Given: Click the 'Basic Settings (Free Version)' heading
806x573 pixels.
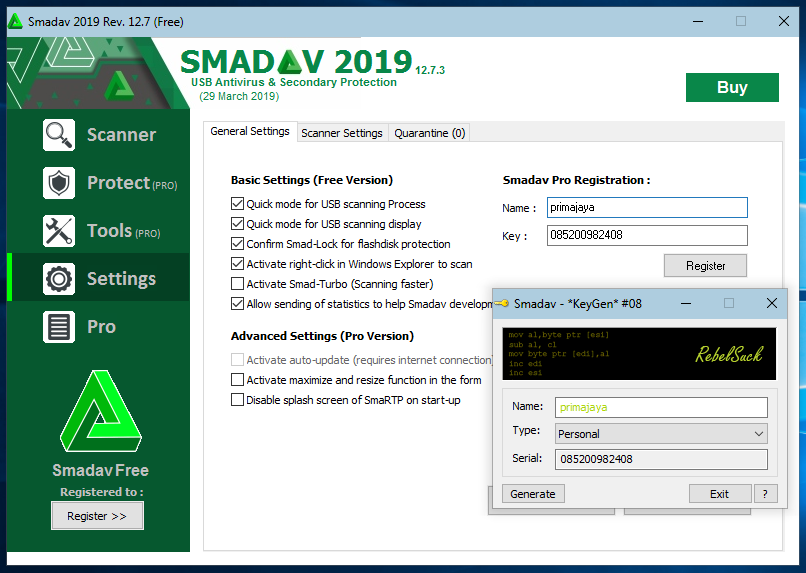Looking at the screenshot, I should [312, 180].
